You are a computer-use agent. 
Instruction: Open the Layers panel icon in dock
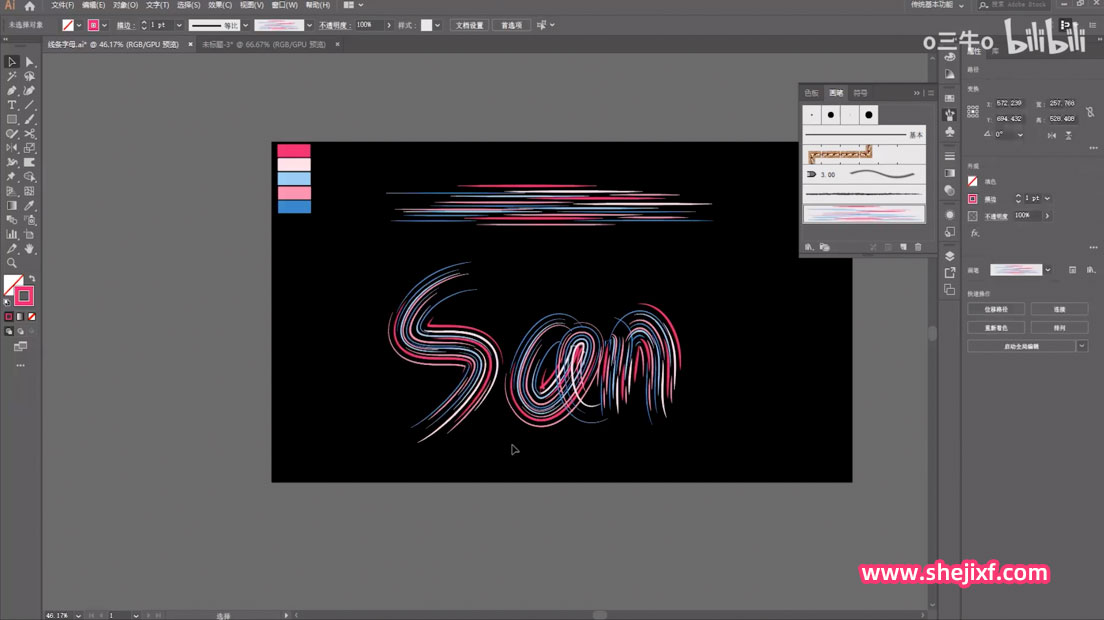tap(949, 256)
